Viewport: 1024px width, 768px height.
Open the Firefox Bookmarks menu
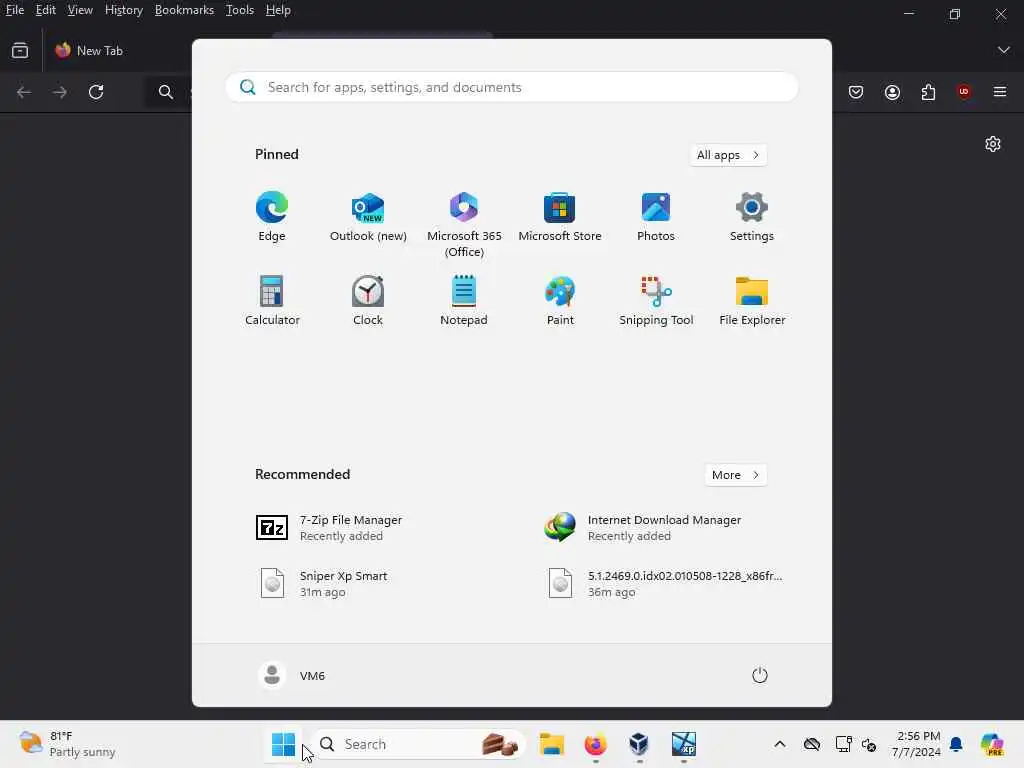click(184, 10)
